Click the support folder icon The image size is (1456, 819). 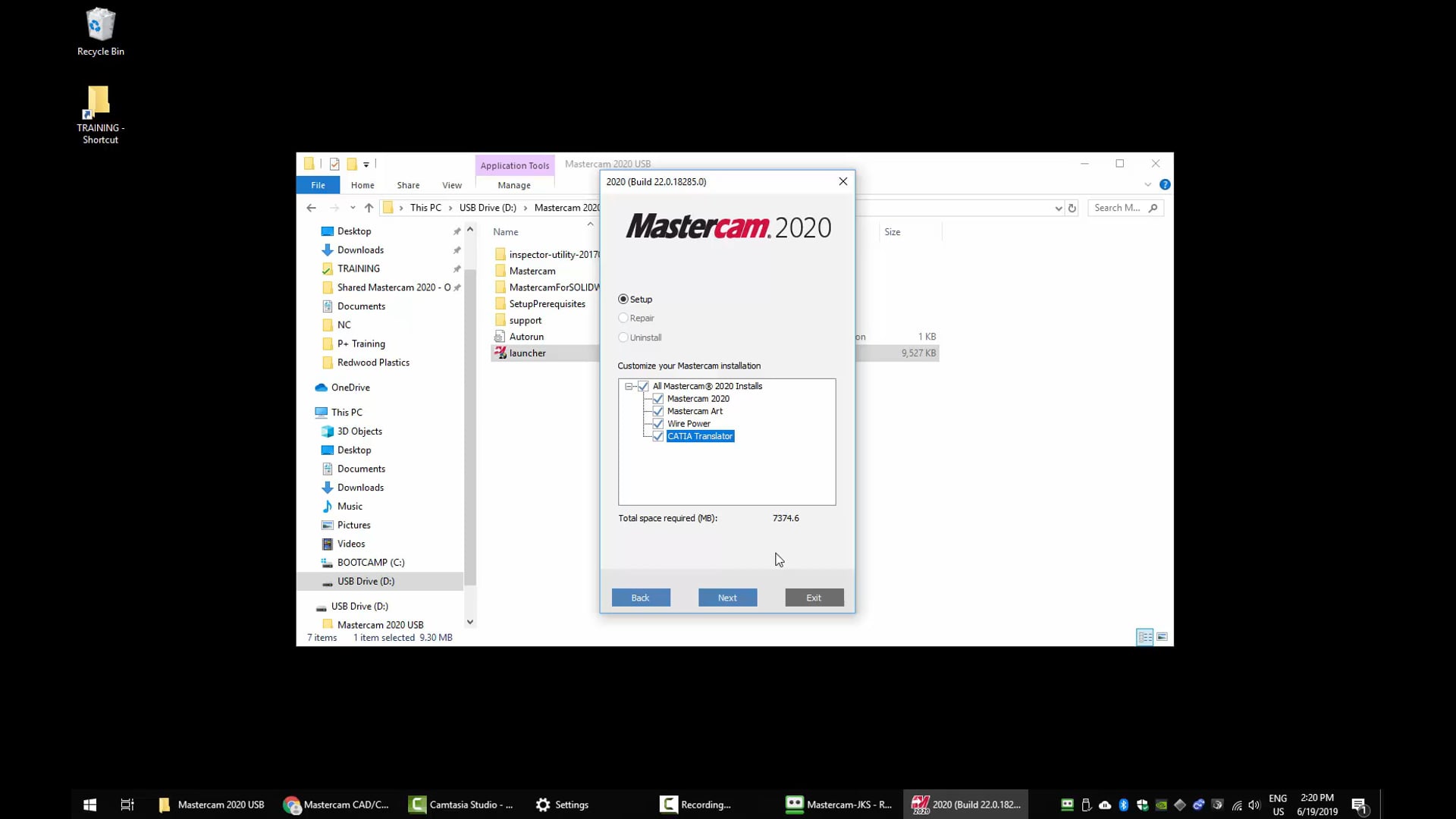pyautogui.click(x=500, y=320)
